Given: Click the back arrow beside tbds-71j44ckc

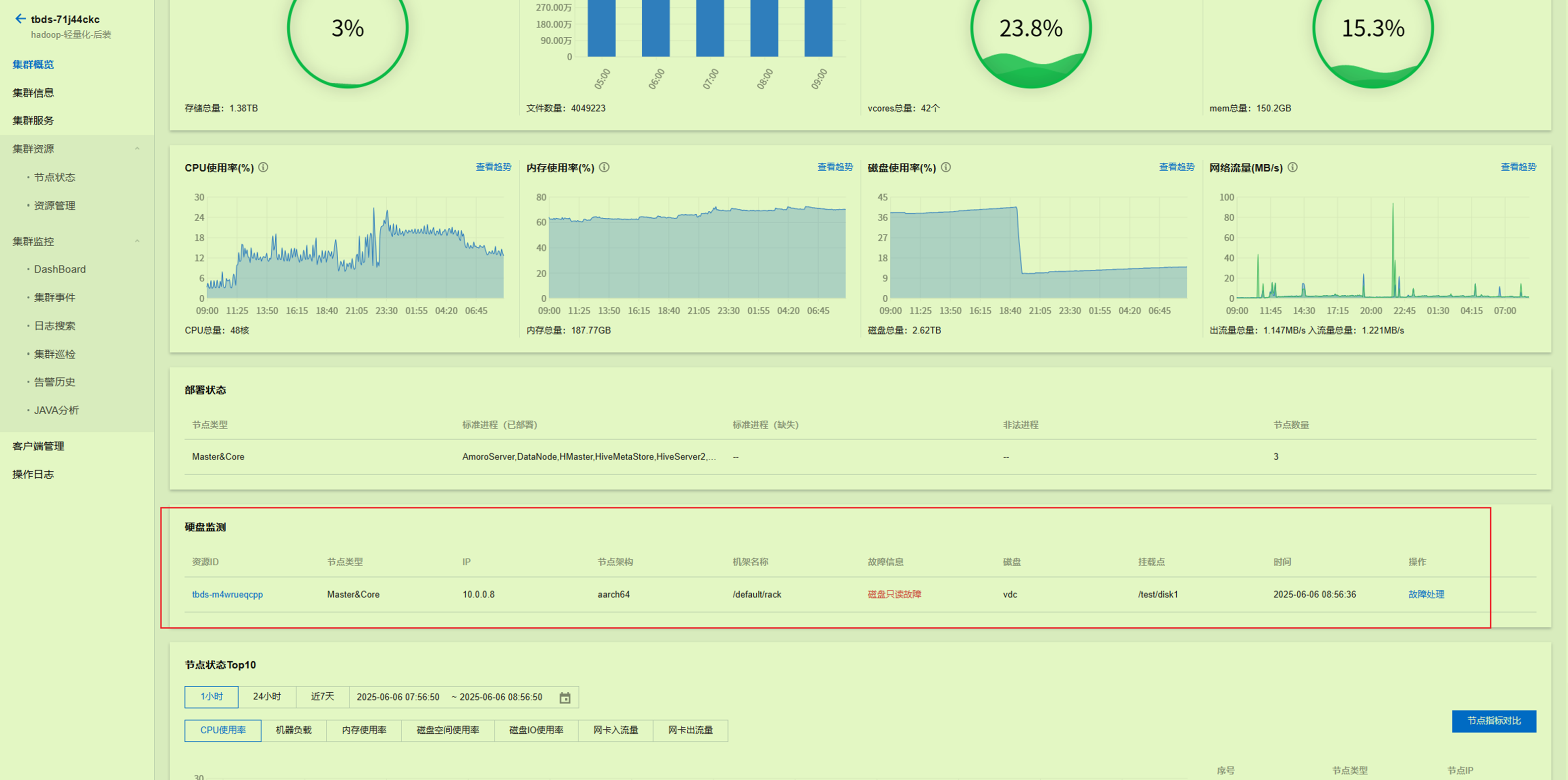Looking at the screenshot, I should (x=20, y=19).
